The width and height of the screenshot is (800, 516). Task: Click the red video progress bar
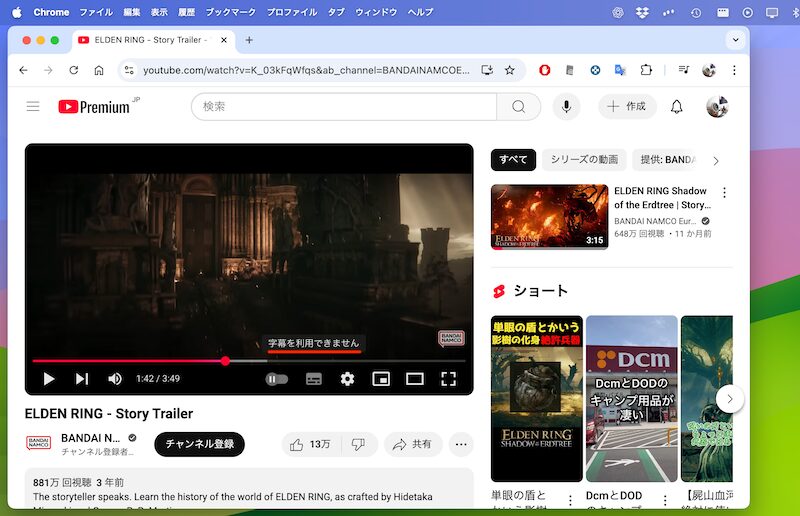[248, 361]
